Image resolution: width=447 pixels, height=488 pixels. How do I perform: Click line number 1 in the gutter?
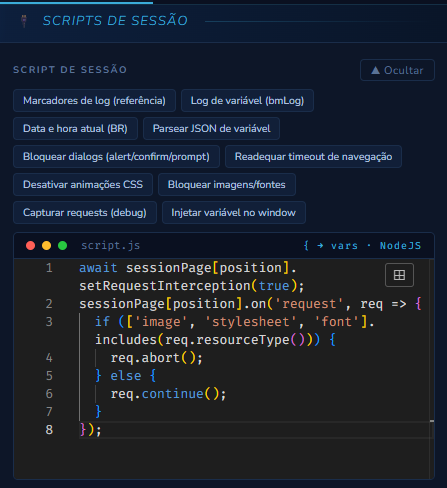49,268
